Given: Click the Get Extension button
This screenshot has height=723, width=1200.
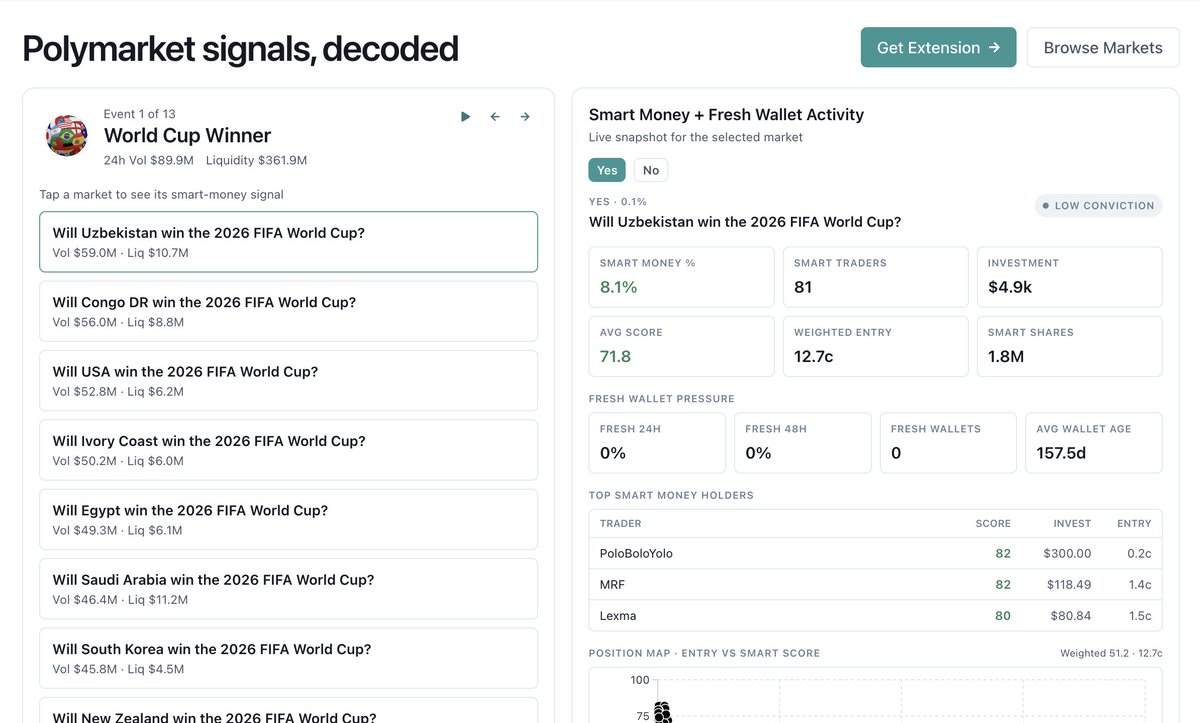Looking at the screenshot, I should [x=938, y=47].
